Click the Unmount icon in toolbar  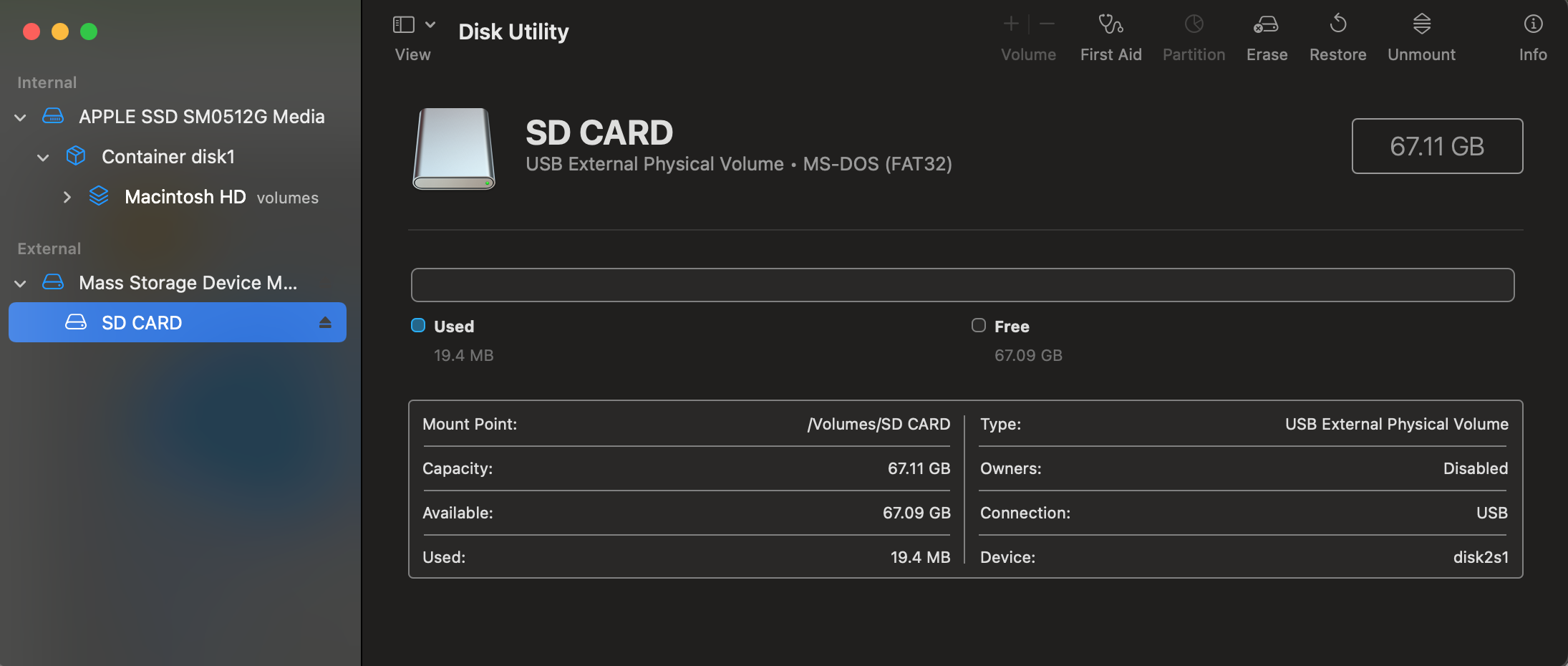[1421, 24]
